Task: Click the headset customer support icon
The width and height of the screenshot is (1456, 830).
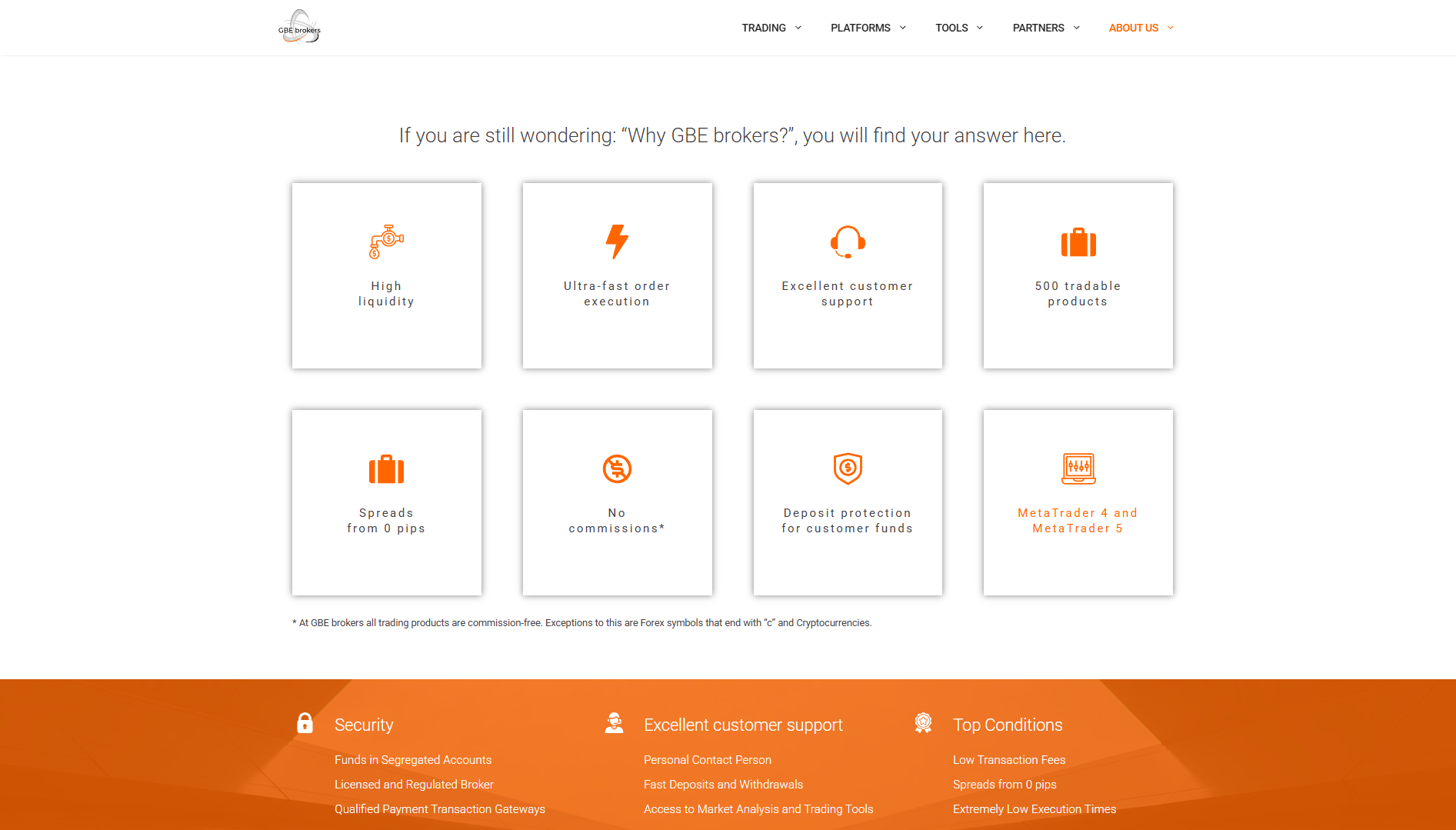Action: tap(848, 242)
